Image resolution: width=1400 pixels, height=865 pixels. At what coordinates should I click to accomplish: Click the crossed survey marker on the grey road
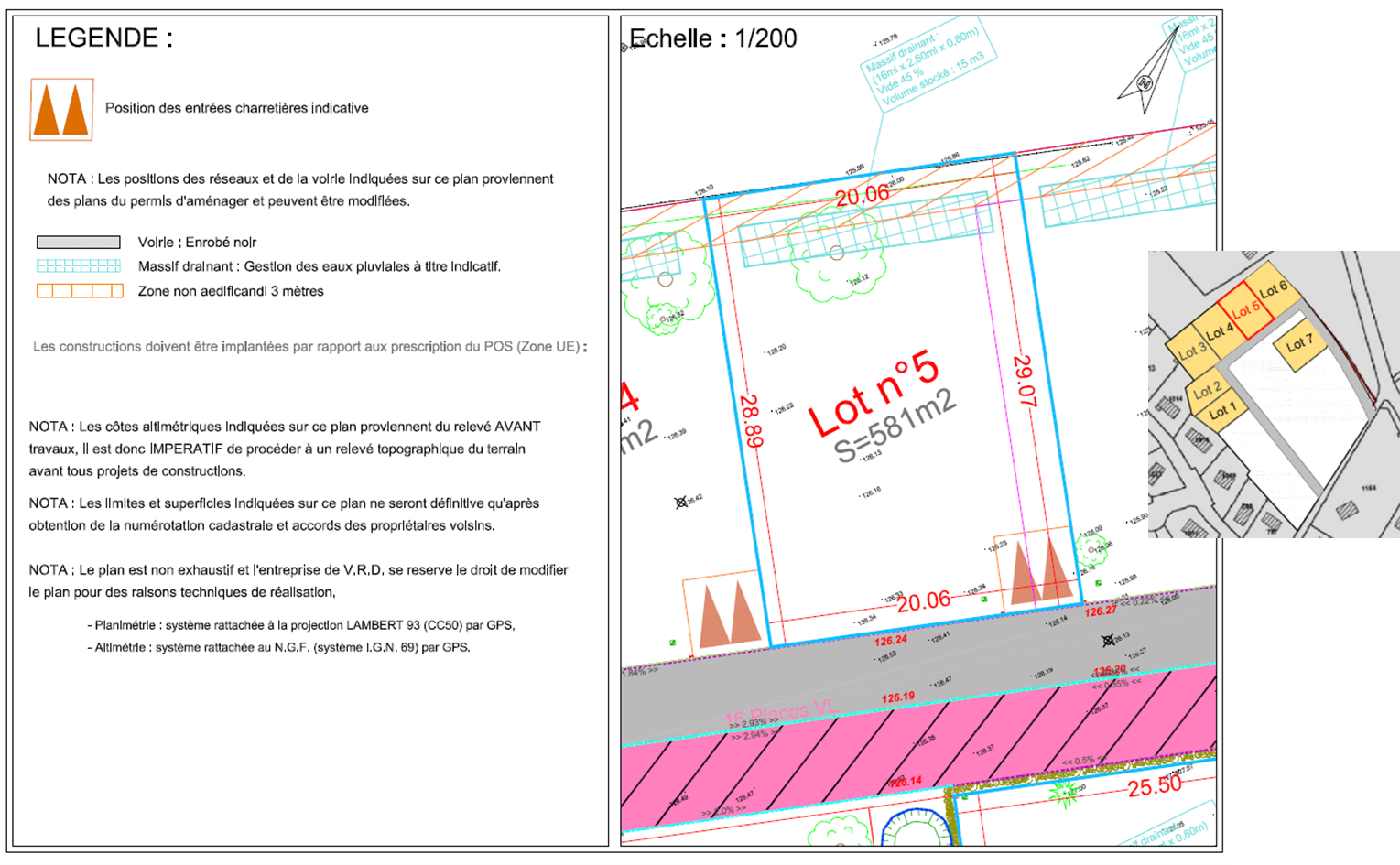tap(1109, 641)
